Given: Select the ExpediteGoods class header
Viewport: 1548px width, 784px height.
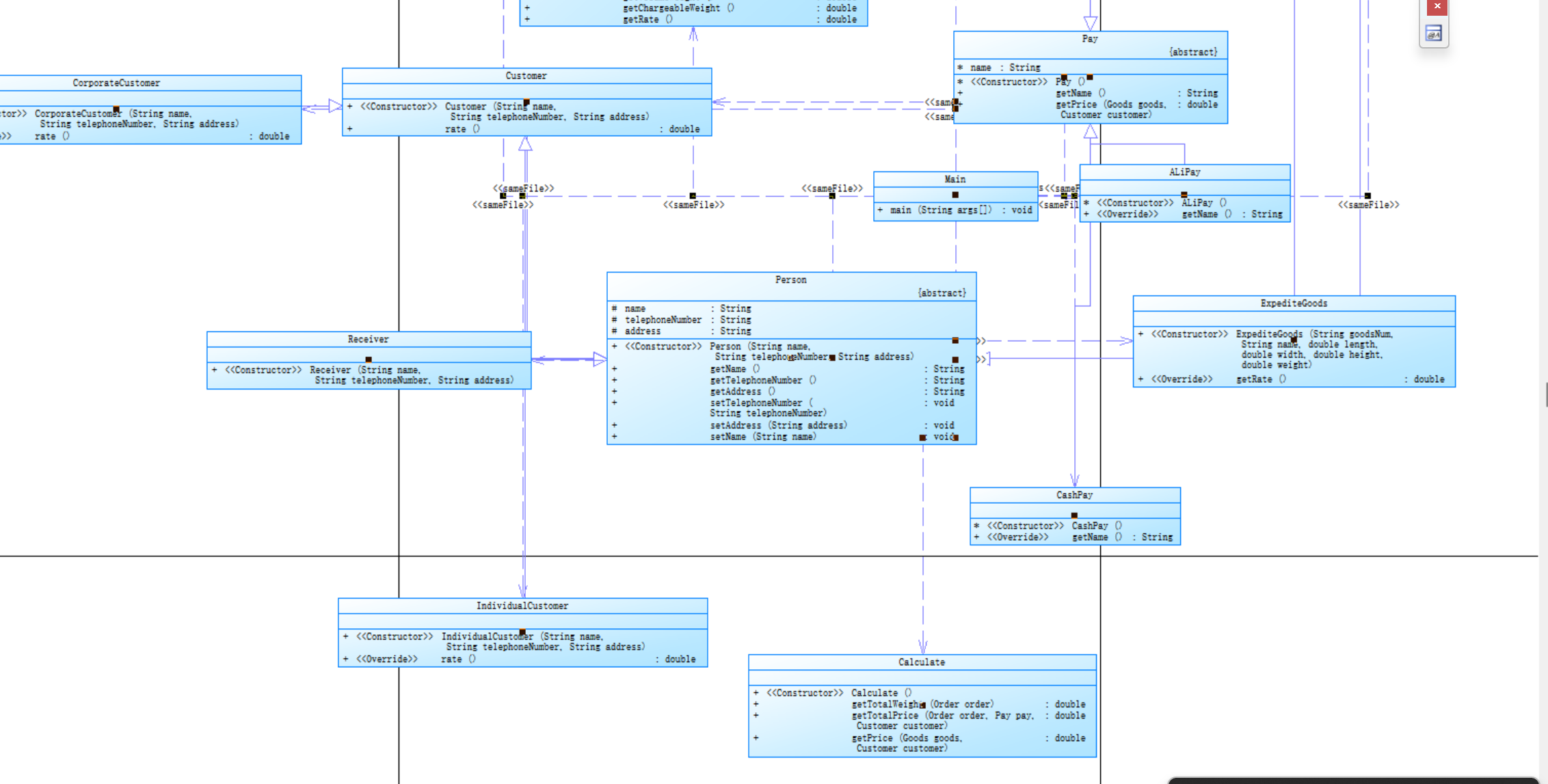Looking at the screenshot, I should click(x=1294, y=303).
